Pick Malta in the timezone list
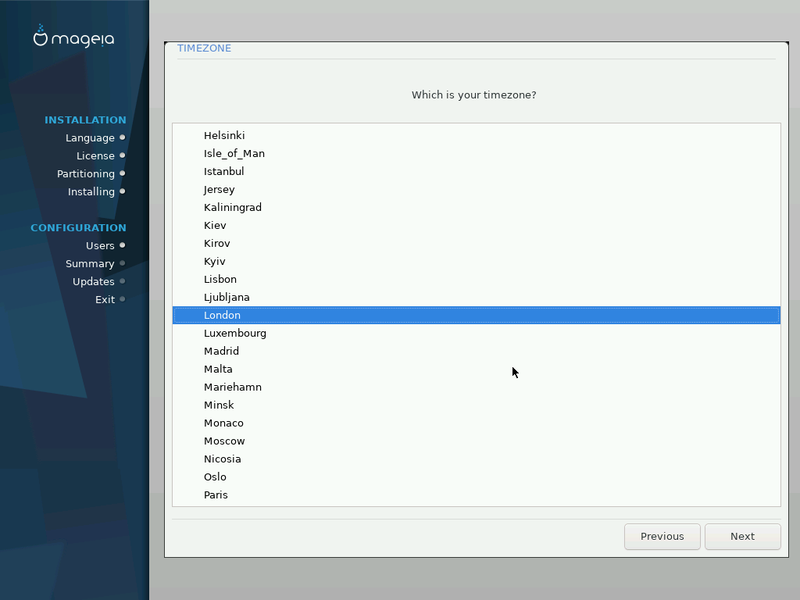The width and height of the screenshot is (800, 600). (477, 369)
